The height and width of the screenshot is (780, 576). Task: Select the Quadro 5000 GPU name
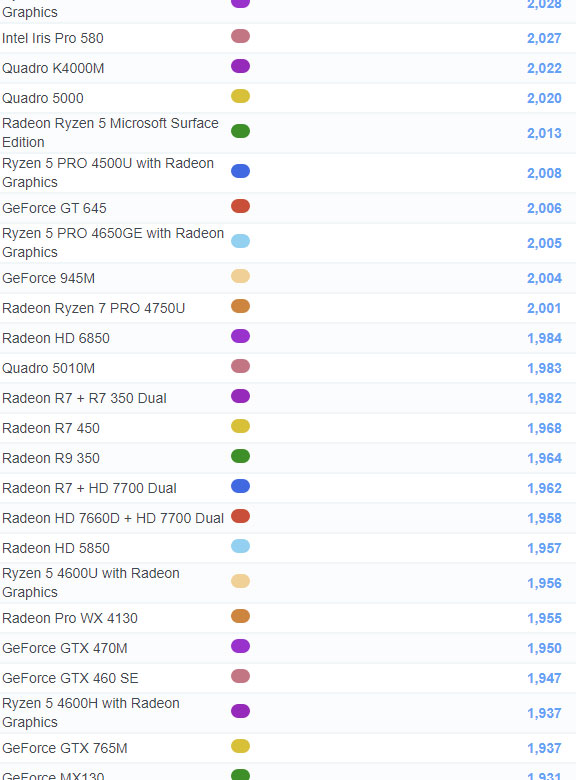coord(43,98)
